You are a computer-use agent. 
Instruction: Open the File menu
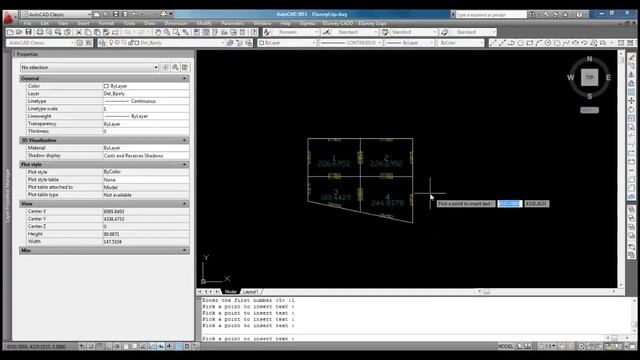pos(27,23)
